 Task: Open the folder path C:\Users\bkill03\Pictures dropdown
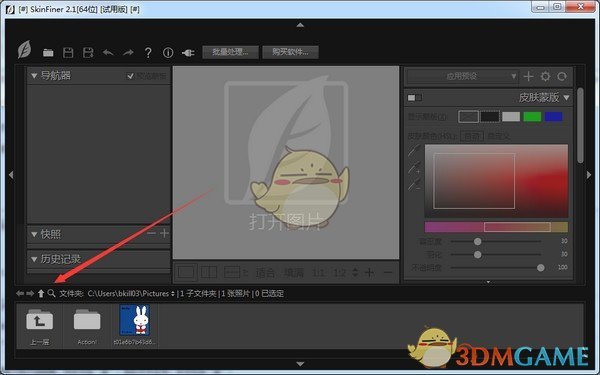tap(131, 293)
